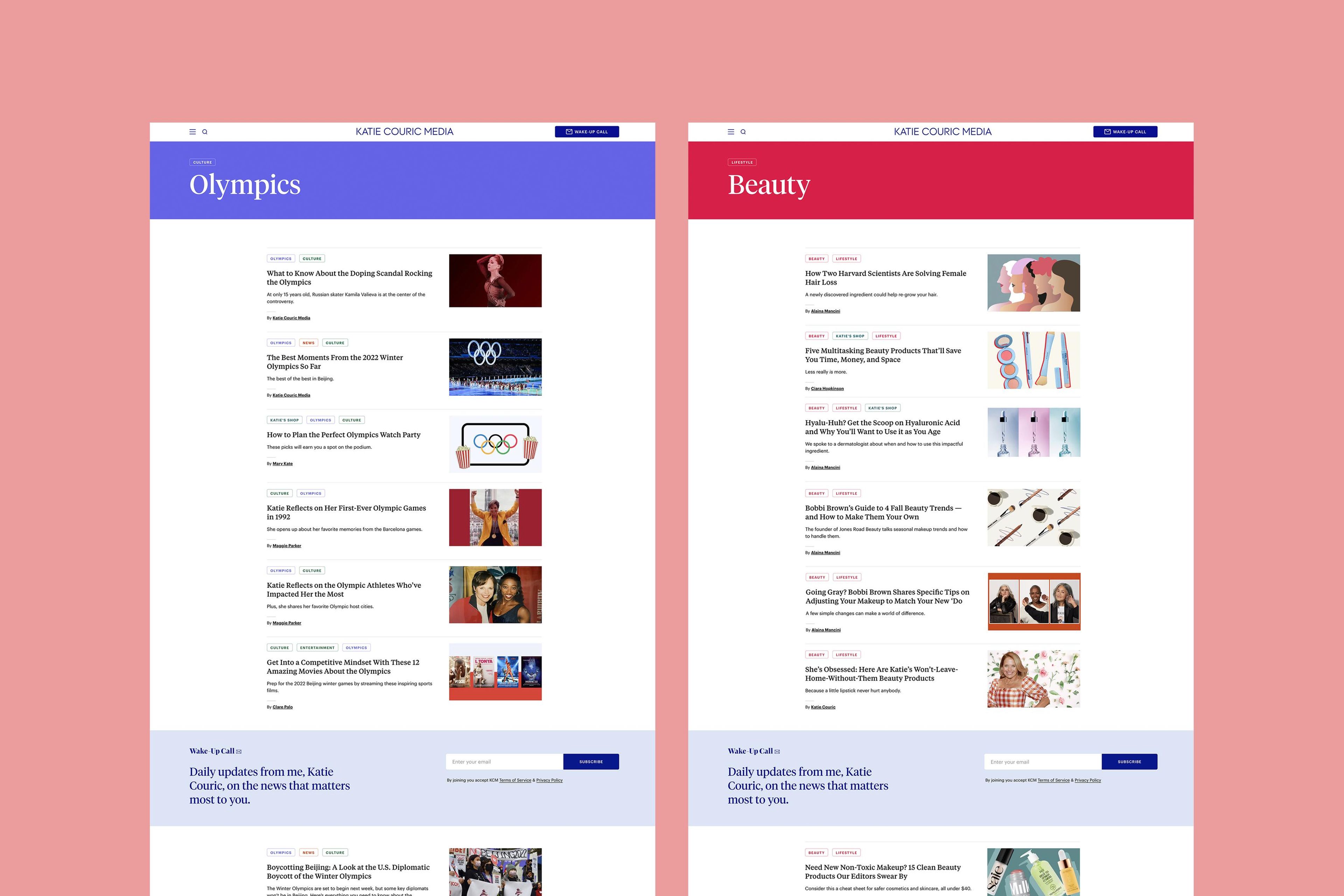Click Subscribe button on Beauty page
Image resolution: width=1344 pixels, height=896 pixels.
coord(1129,762)
